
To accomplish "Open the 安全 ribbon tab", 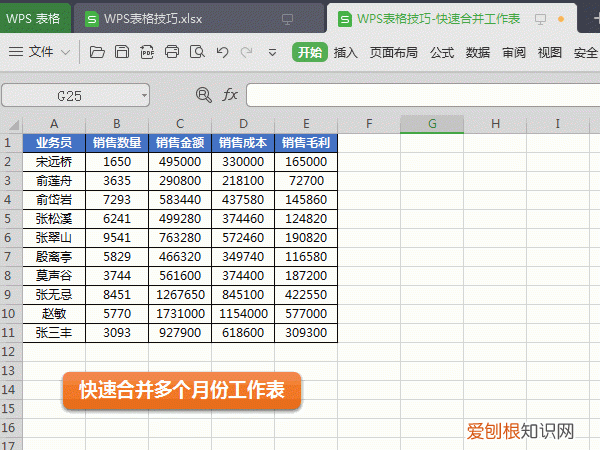I will (585, 52).
